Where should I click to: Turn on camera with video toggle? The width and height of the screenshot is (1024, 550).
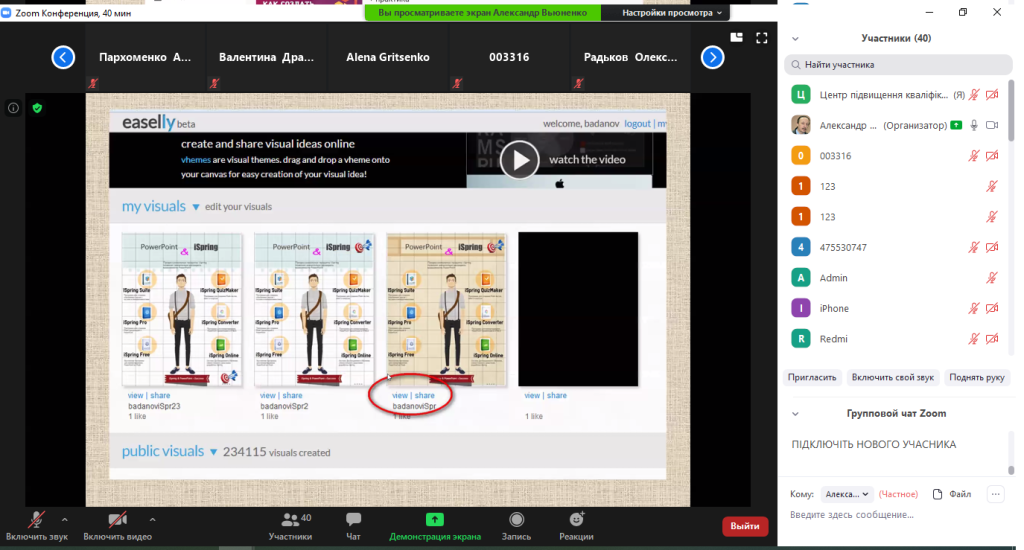tap(118, 520)
